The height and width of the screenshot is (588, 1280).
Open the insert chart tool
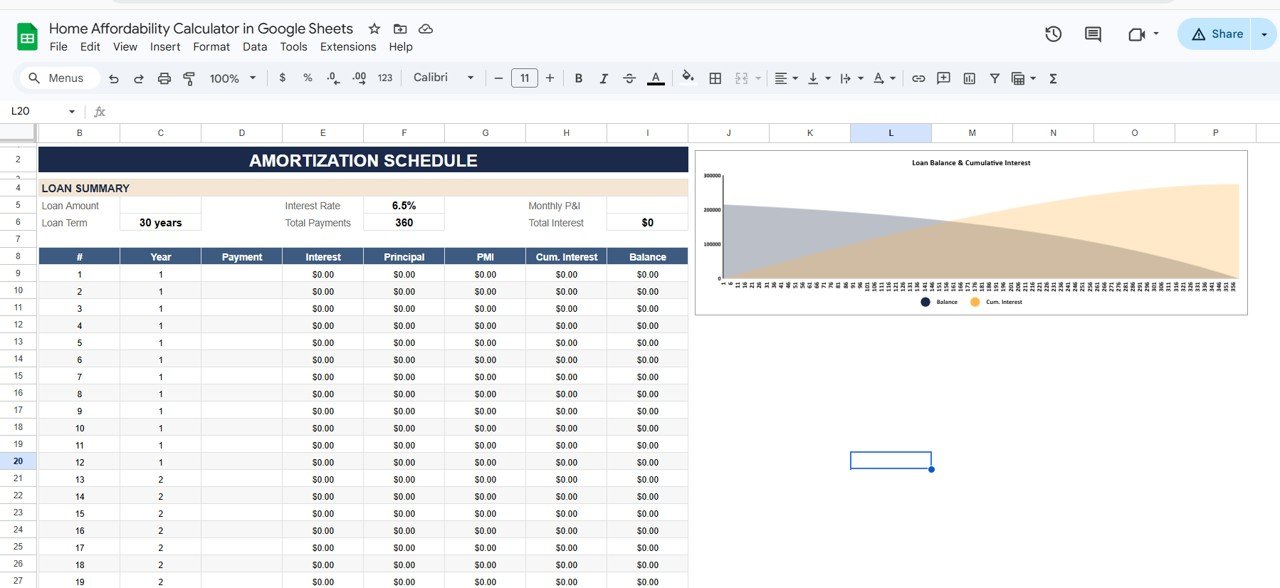[968, 78]
